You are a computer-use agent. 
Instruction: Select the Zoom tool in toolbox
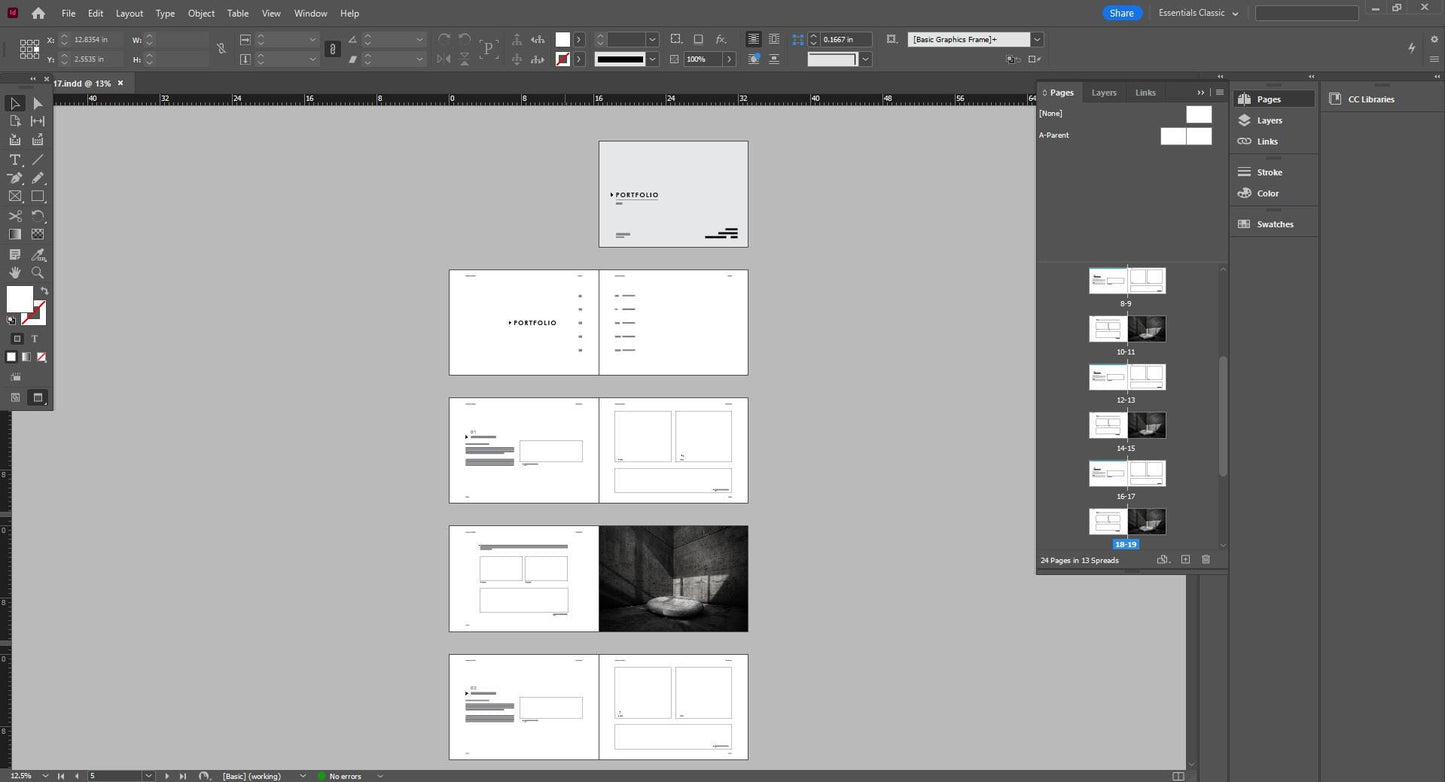point(38,273)
